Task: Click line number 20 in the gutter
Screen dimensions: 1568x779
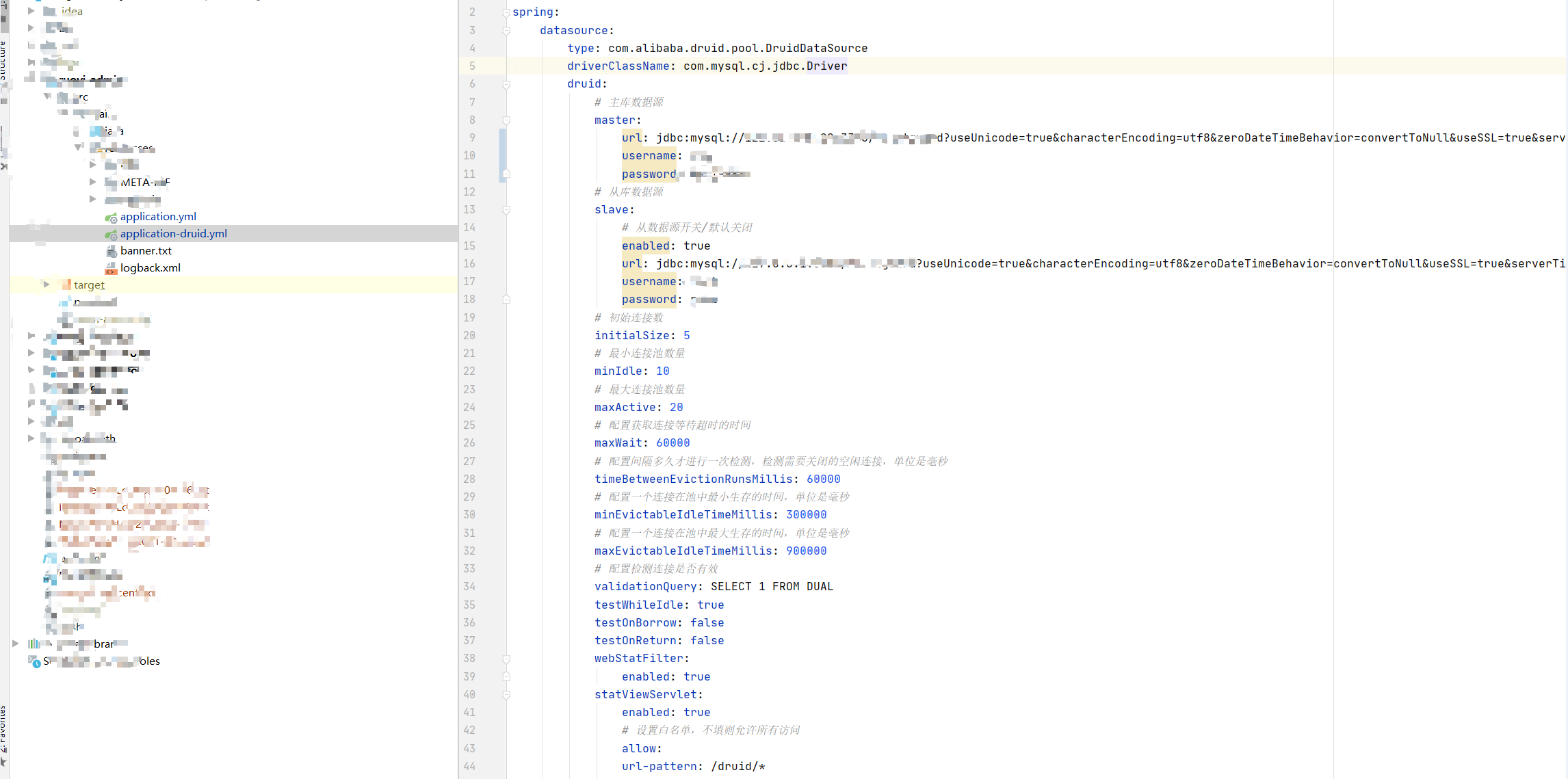Action: click(x=469, y=335)
